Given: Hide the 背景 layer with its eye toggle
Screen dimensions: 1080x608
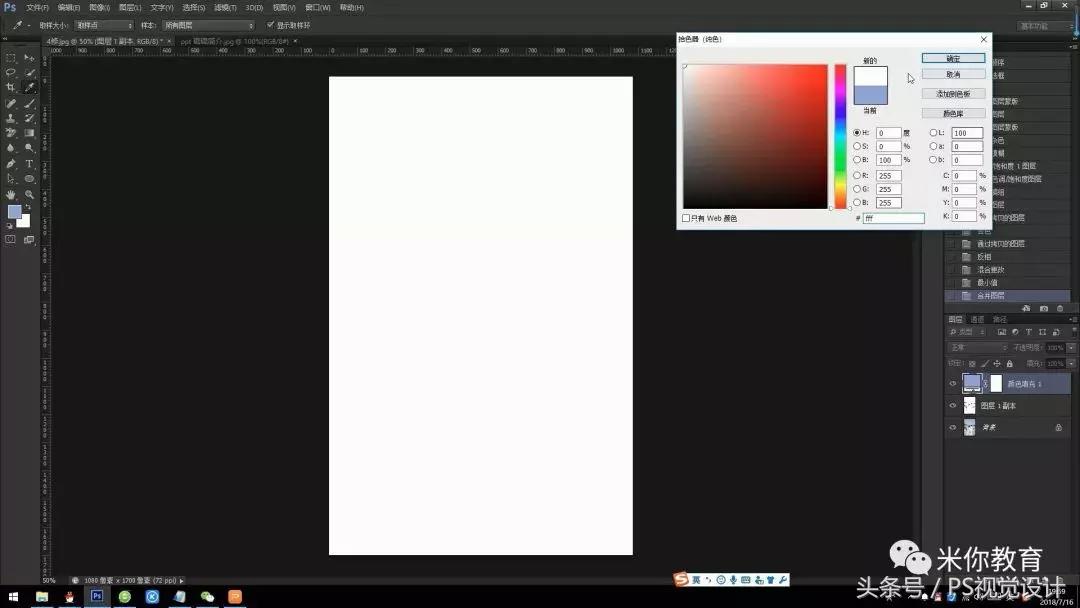Looking at the screenshot, I should (953, 427).
